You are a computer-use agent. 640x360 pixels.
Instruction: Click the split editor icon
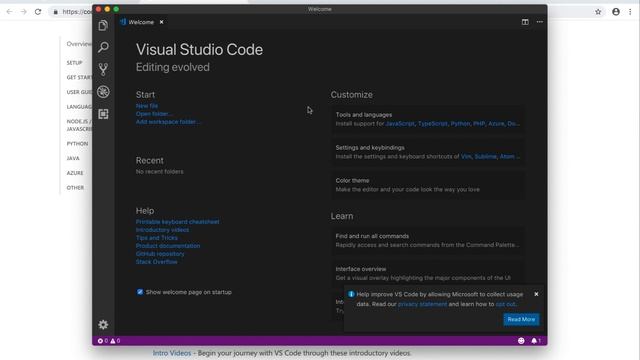[x=525, y=22]
